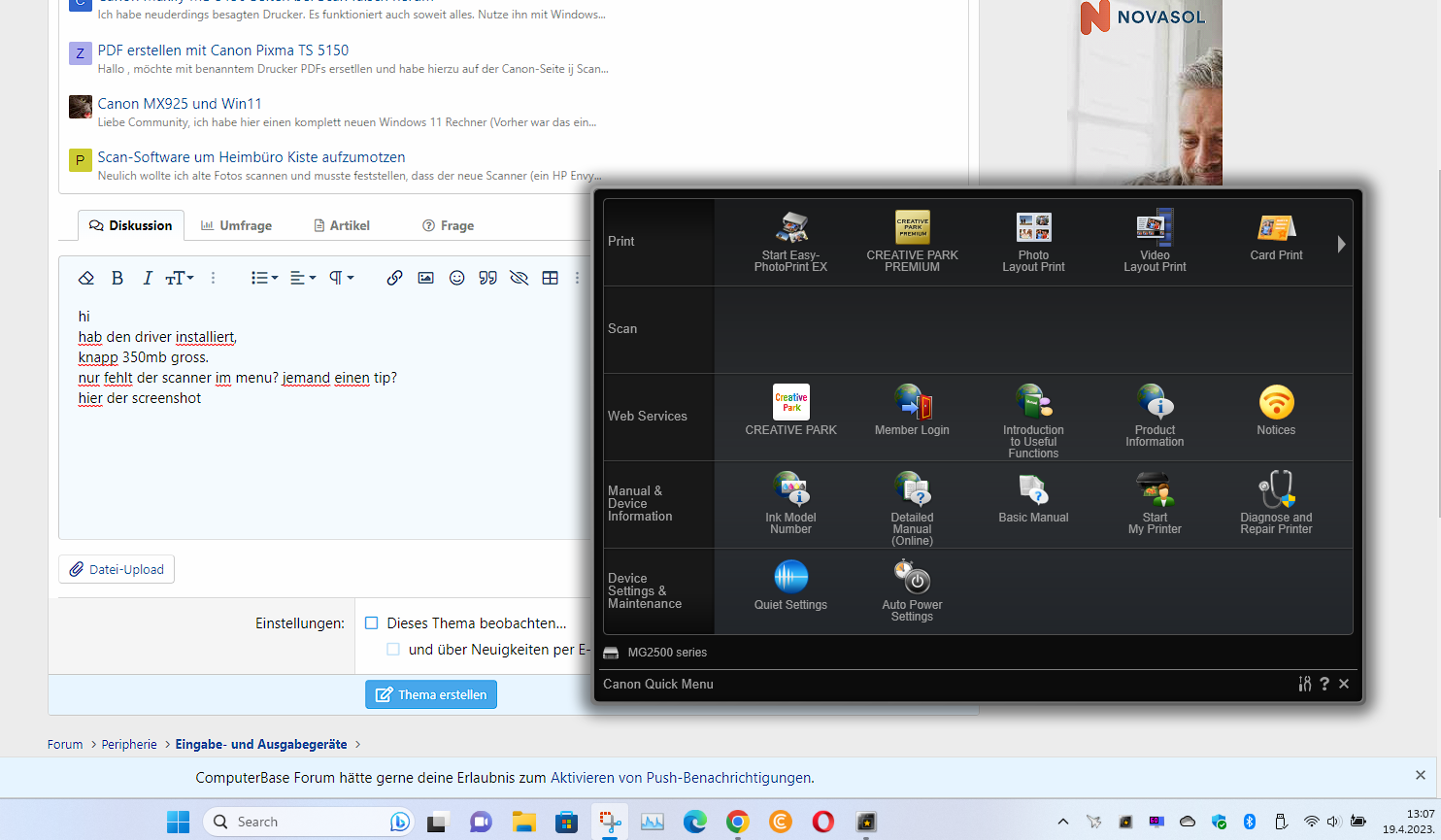
Task: Select the Print category
Action: click(658, 242)
